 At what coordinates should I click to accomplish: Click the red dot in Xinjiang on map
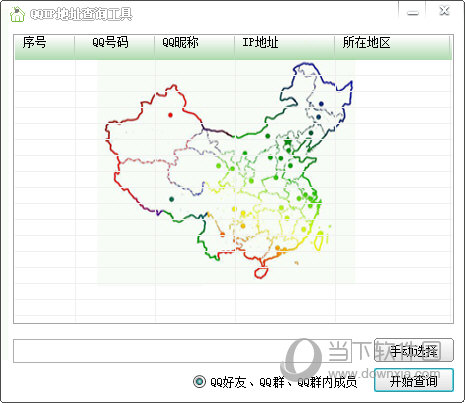tap(170, 115)
